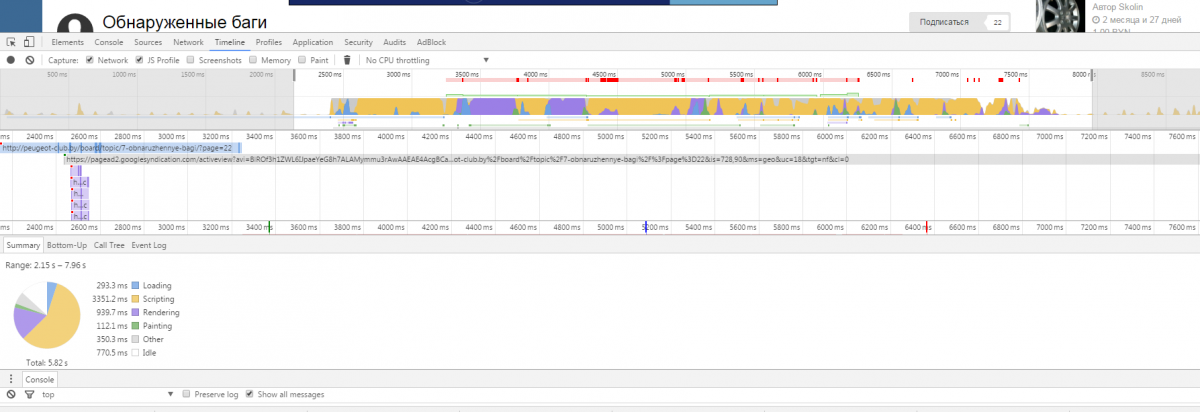Clear the timeline recording
The height and width of the screenshot is (412, 1200).
29,60
